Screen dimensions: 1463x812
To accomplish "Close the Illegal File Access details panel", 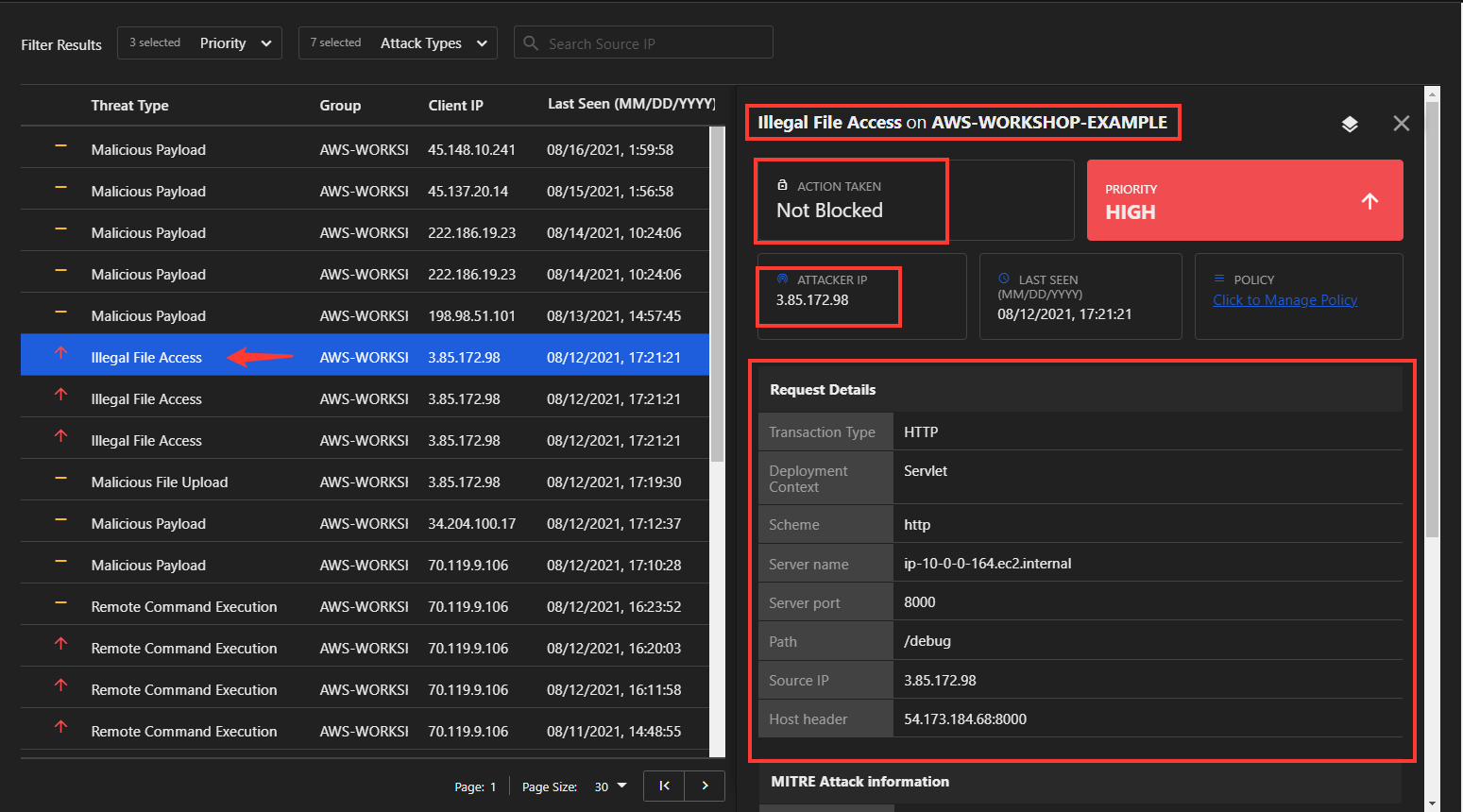I will pos(1402,124).
